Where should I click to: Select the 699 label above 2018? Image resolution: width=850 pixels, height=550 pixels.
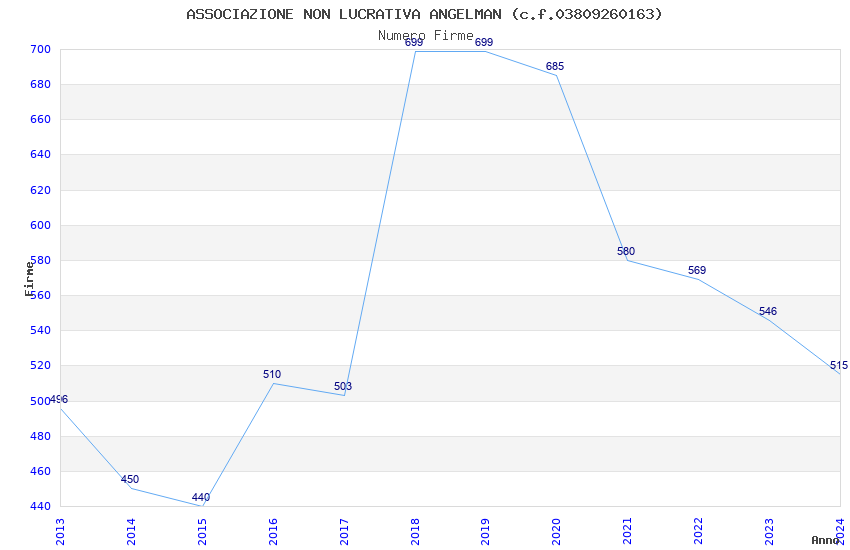[x=414, y=42]
